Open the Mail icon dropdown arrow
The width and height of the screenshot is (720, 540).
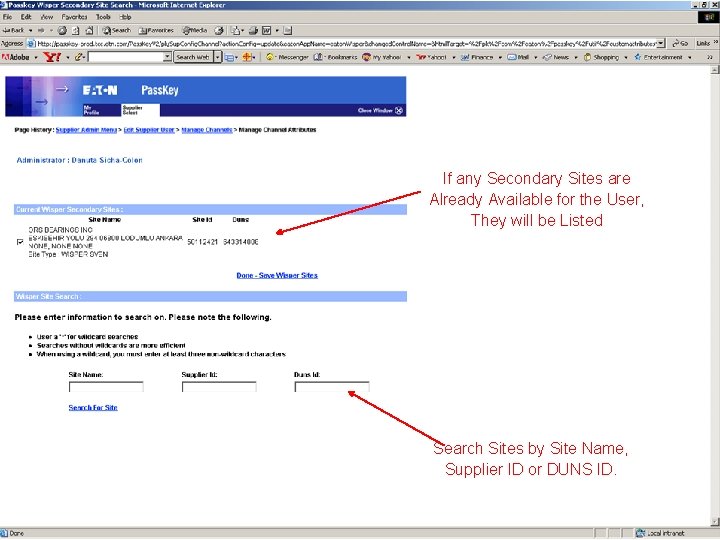[x=242, y=30]
